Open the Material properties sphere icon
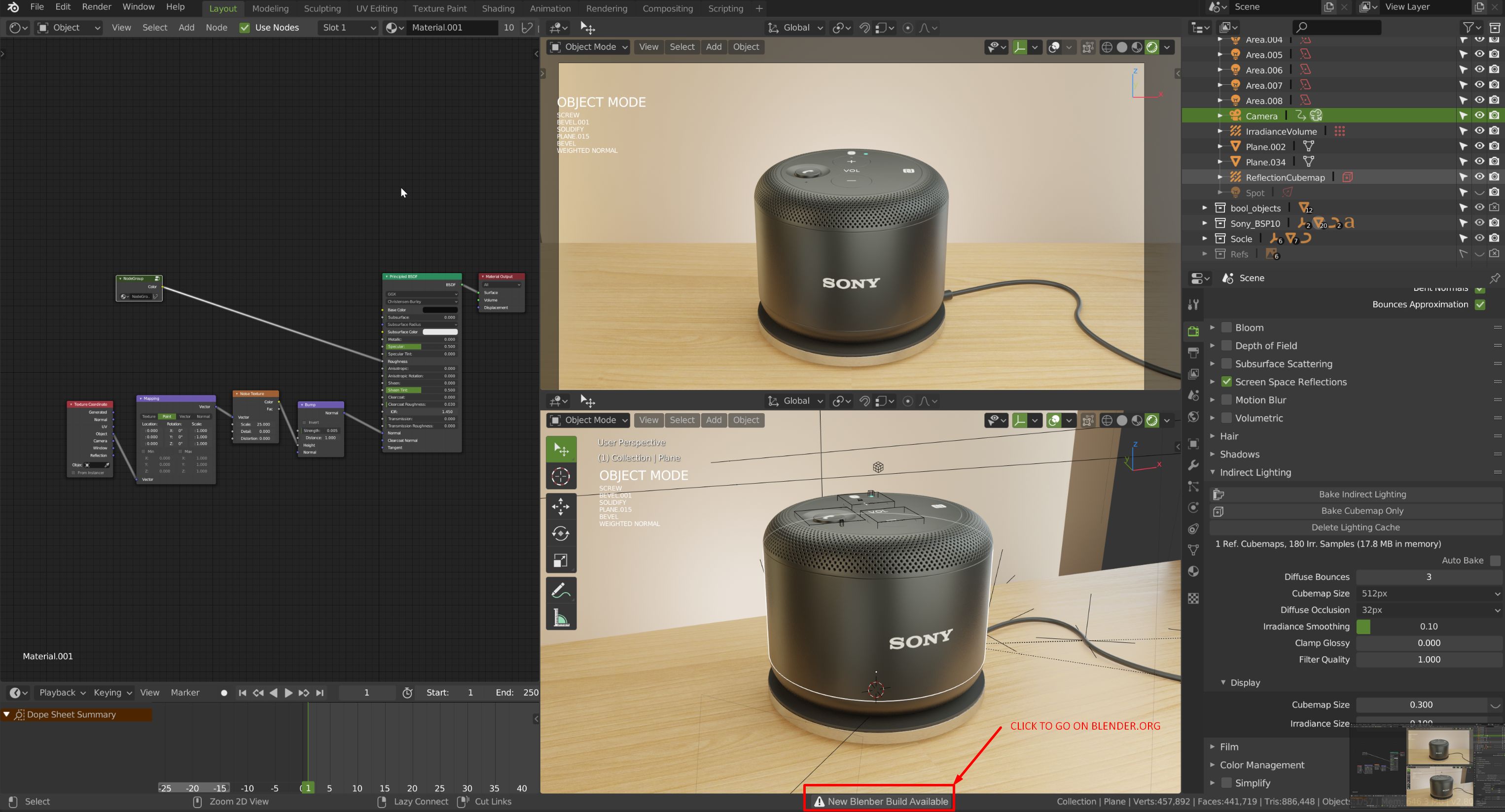 coord(1194,571)
